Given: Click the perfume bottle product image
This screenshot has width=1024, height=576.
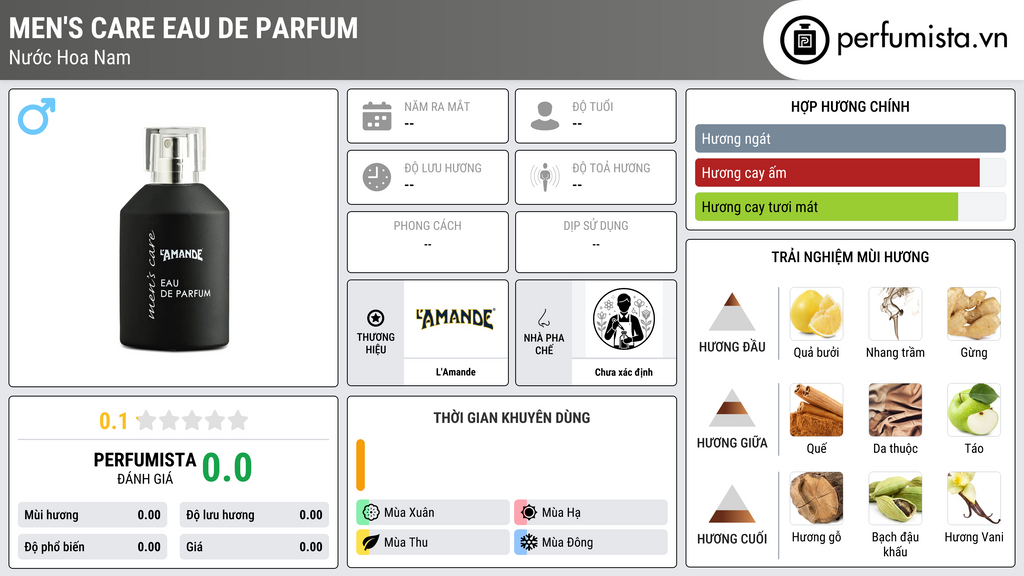Looking at the screenshot, I should click(x=174, y=238).
